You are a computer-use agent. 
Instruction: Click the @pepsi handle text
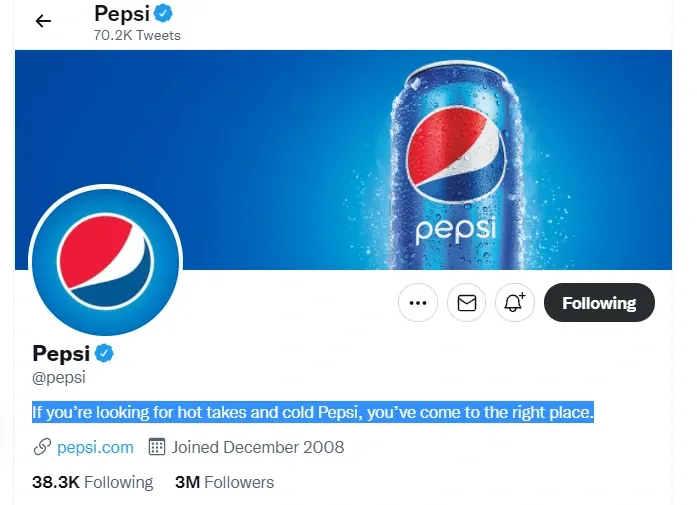coord(59,378)
